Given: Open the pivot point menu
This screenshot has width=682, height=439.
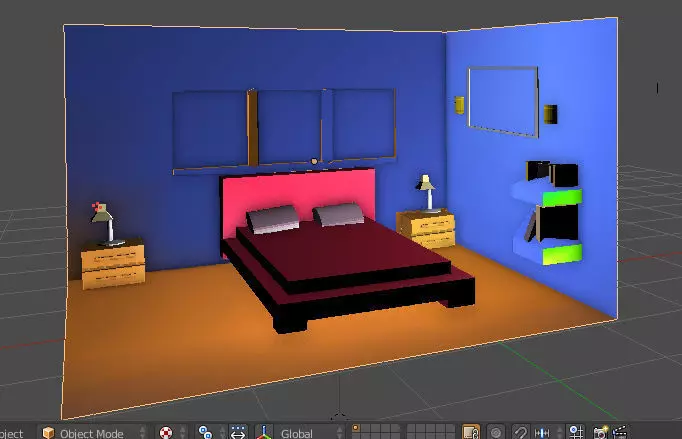Looking at the screenshot, I should 210,433.
